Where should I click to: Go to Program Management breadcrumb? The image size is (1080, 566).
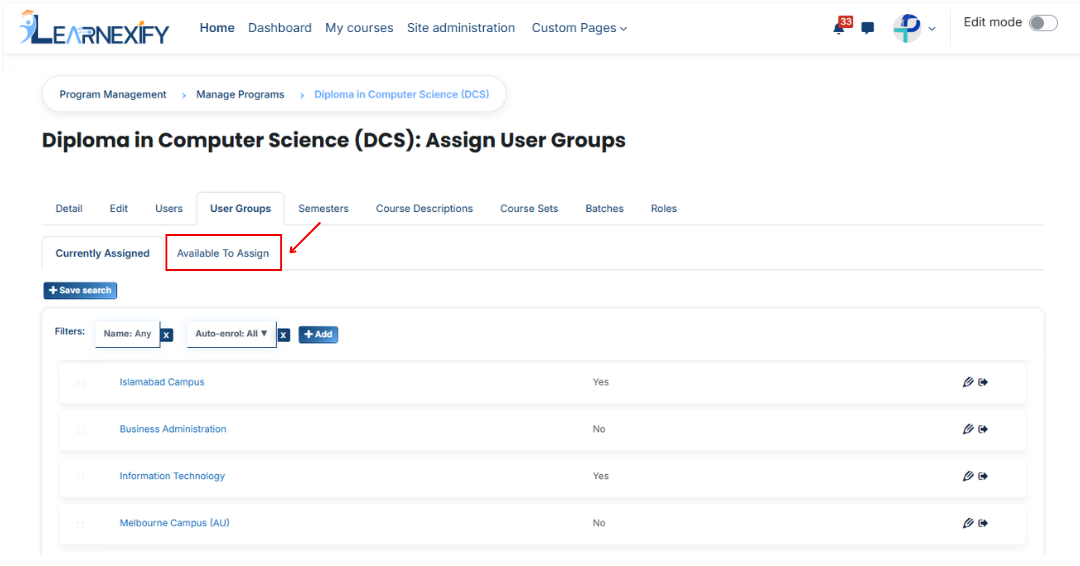pyautogui.click(x=113, y=94)
